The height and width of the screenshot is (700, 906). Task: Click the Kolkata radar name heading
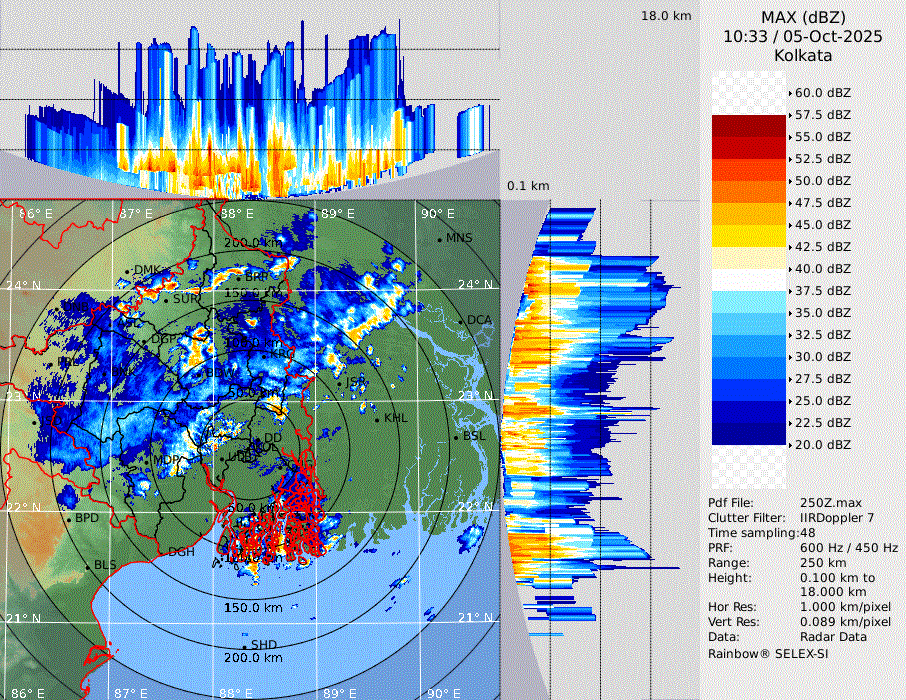click(802, 55)
